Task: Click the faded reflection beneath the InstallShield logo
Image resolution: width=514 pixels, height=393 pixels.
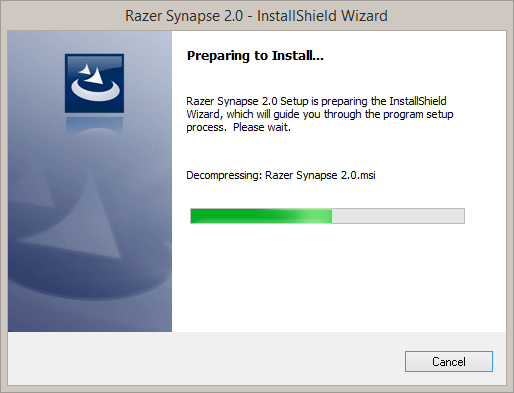Action: (x=94, y=125)
